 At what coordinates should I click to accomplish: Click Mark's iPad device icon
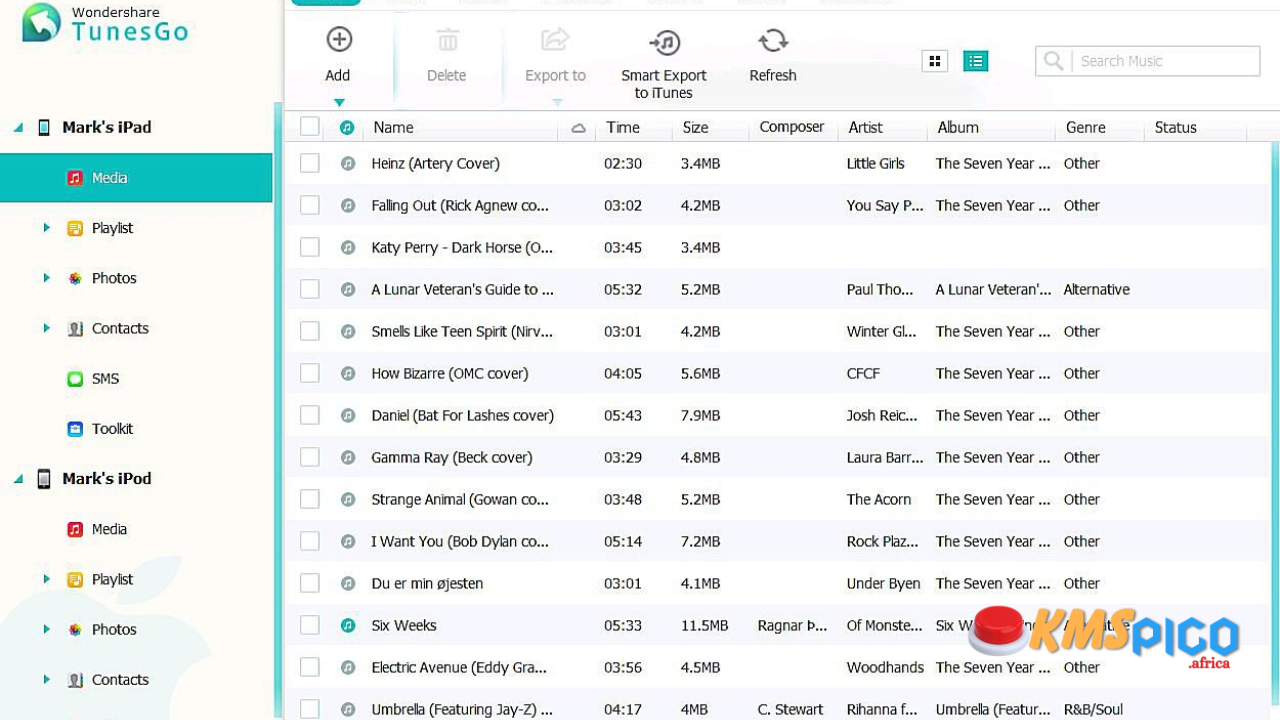tap(44, 128)
